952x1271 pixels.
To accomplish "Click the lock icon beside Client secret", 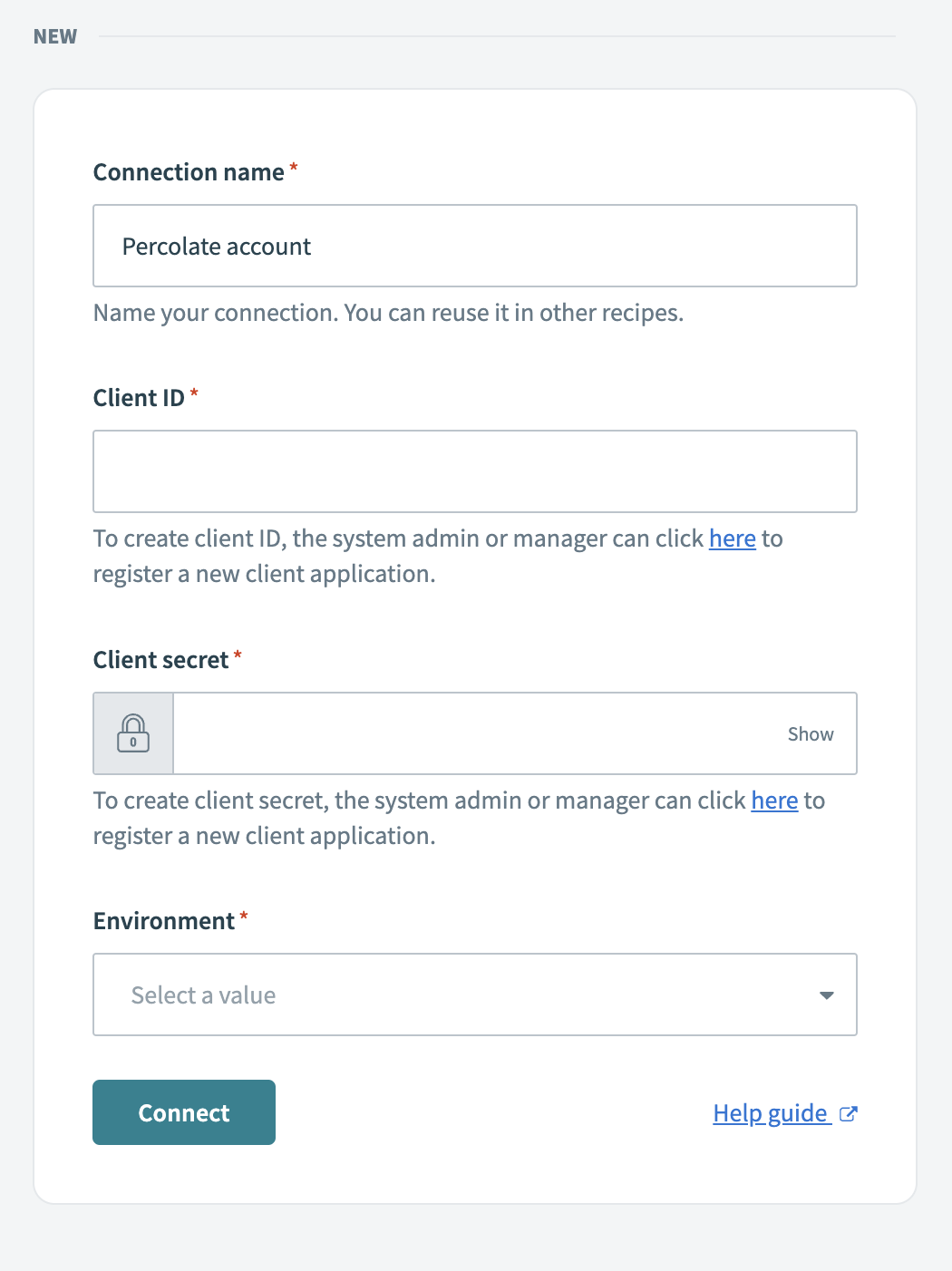I will tap(132, 733).
